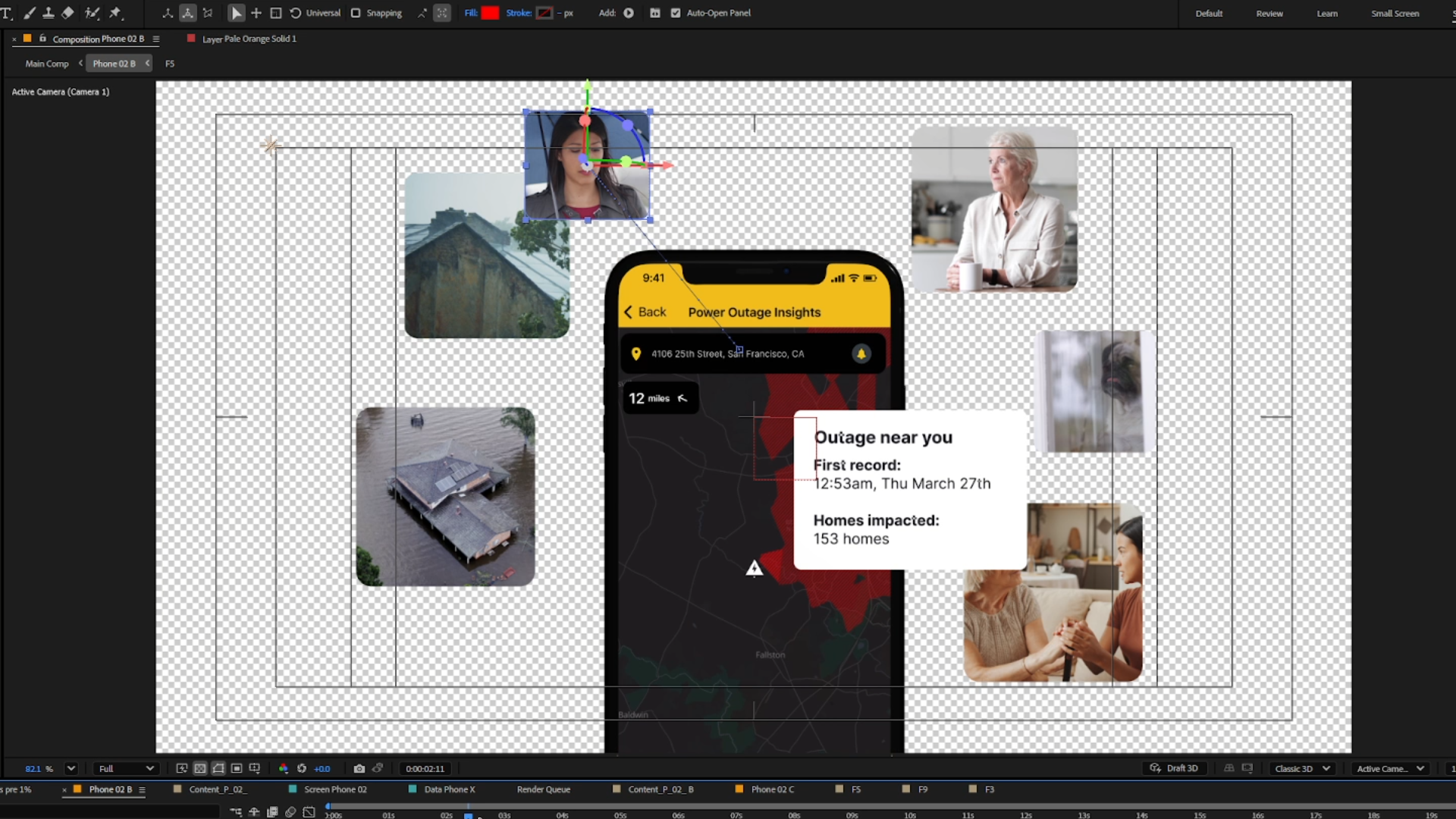Enable the Snapping checkbox
Viewport: 1456px width, 819px height.
(356, 13)
